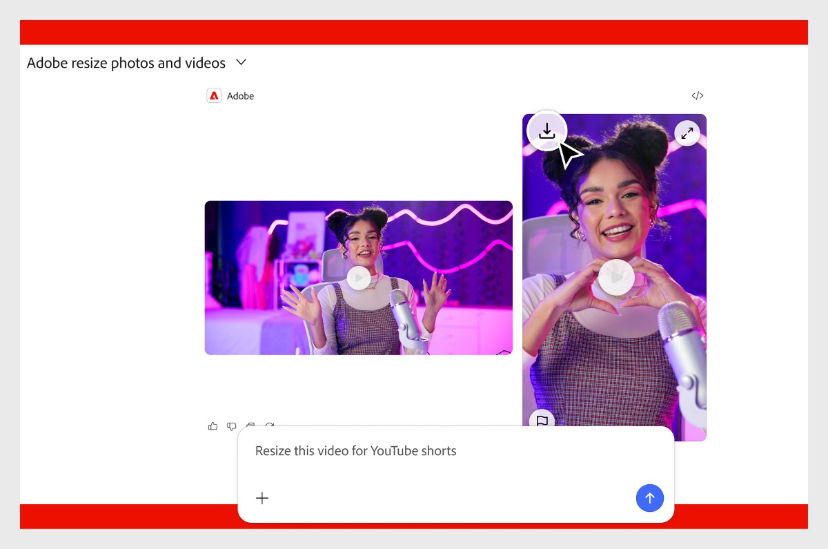Click the download icon on vertical video
Viewport: 828px width, 549px height.
click(x=547, y=131)
